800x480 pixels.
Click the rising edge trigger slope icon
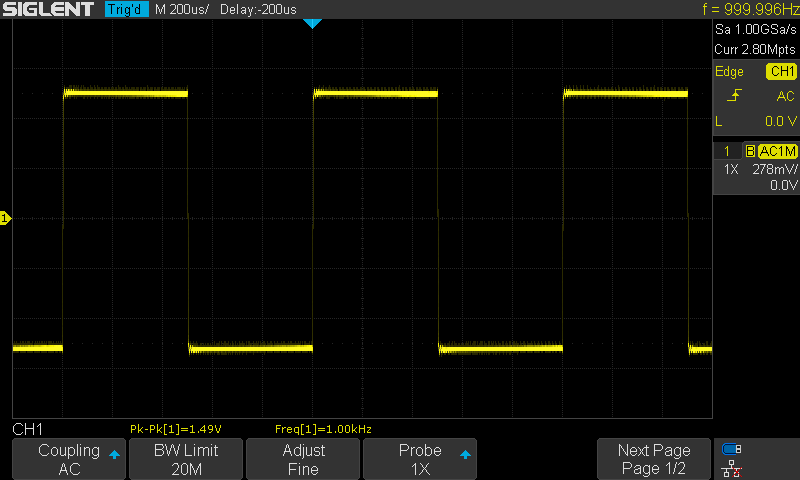tap(734, 95)
